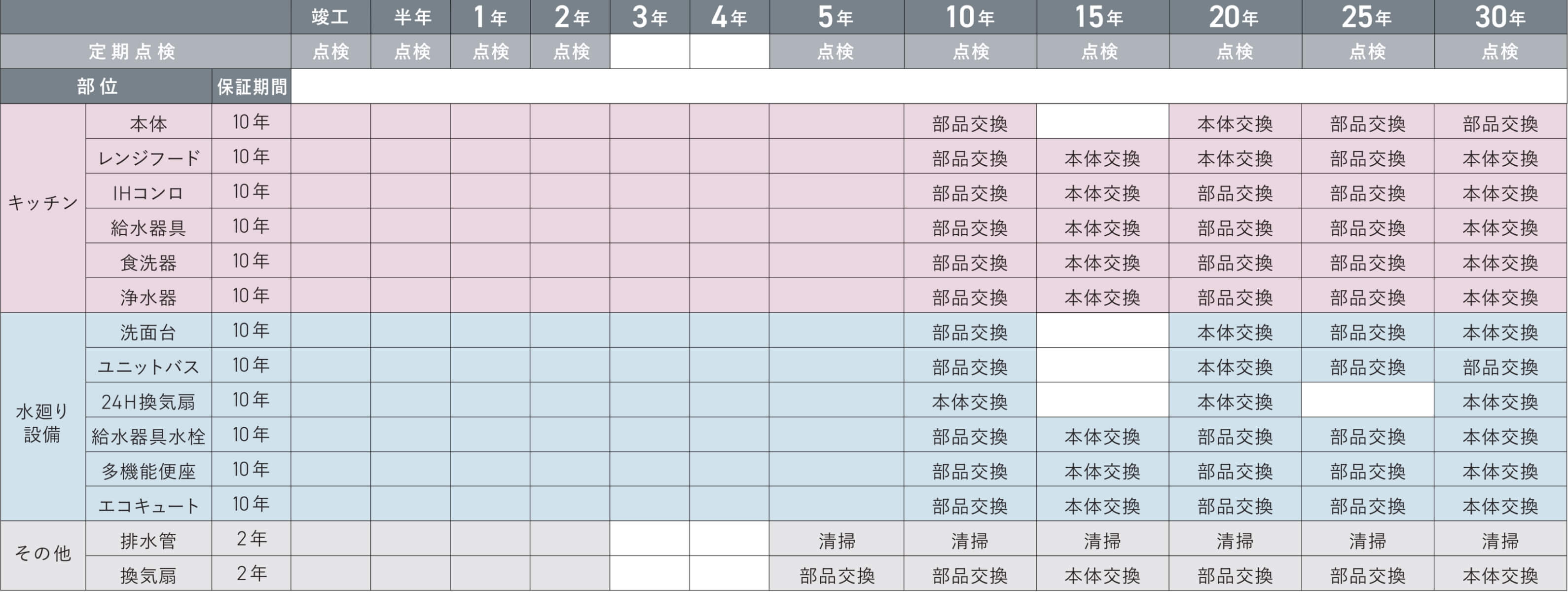
Task: Click the 排水管 2年 warranty cell
Action: [252, 539]
